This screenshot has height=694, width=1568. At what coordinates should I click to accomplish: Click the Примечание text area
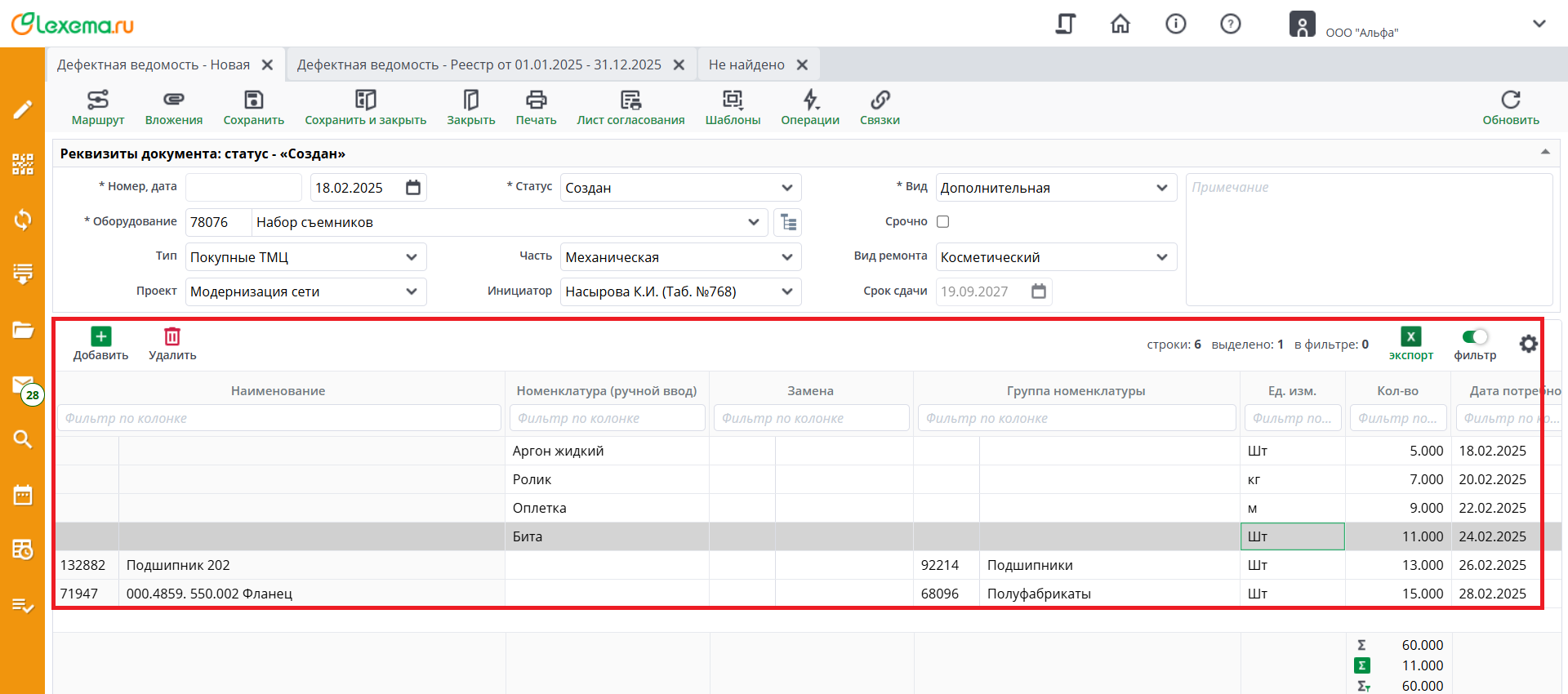click(x=1369, y=239)
